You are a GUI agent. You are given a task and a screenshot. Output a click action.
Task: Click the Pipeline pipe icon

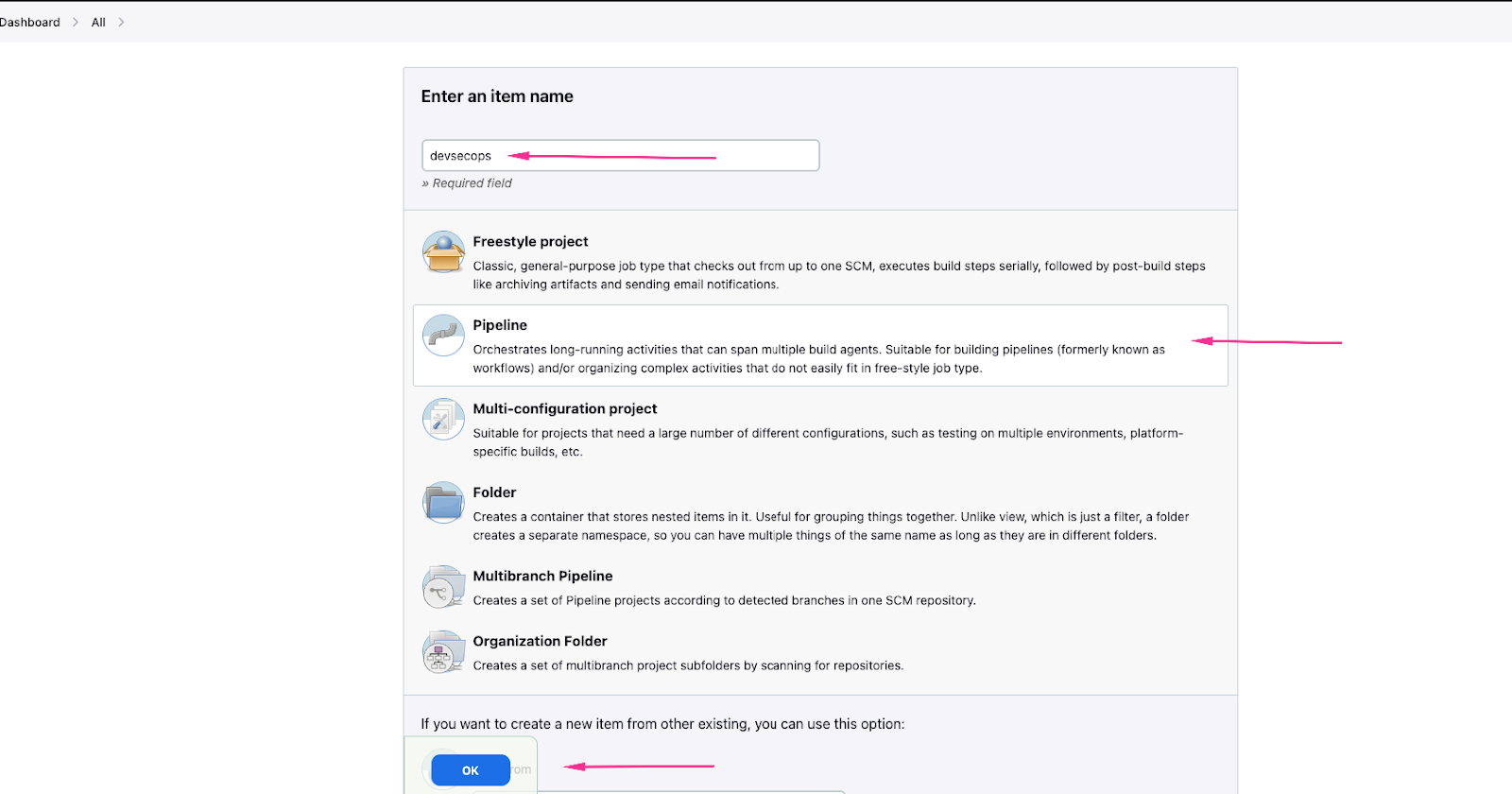tap(443, 336)
